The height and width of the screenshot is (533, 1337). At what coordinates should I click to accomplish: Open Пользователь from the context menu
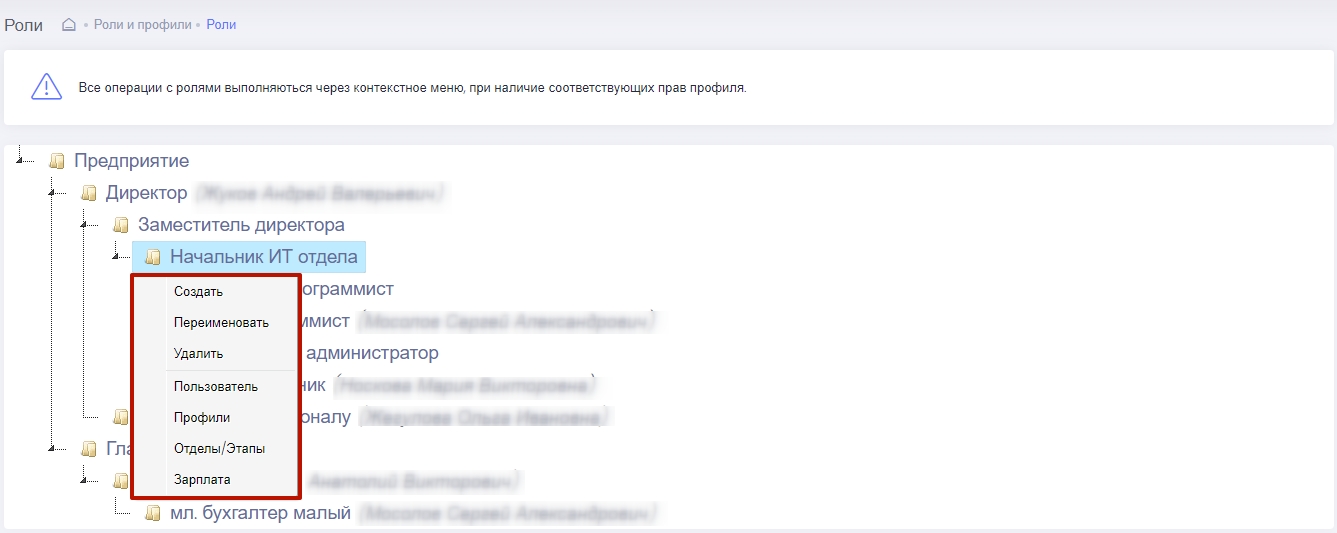pos(215,387)
